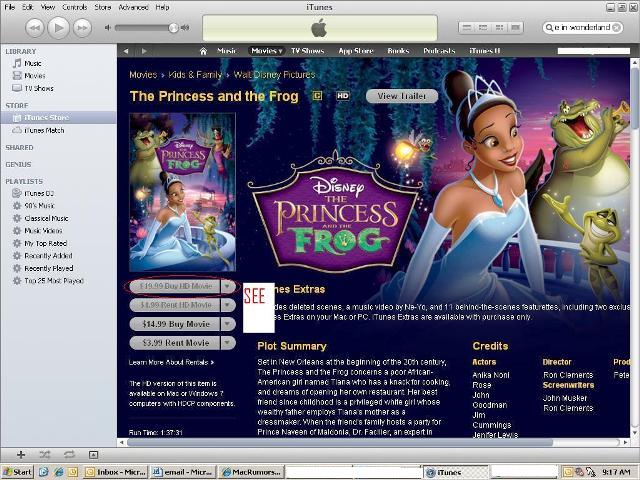This screenshot has width=640, height=480.
Task: Open the Books store tab
Action: coord(398,51)
